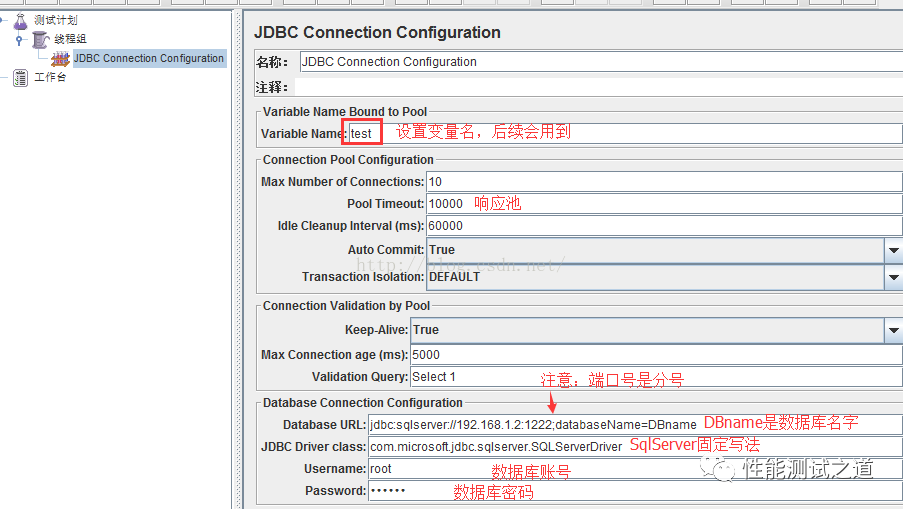Click the Variable Name field containing test

(x=625, y=134)
